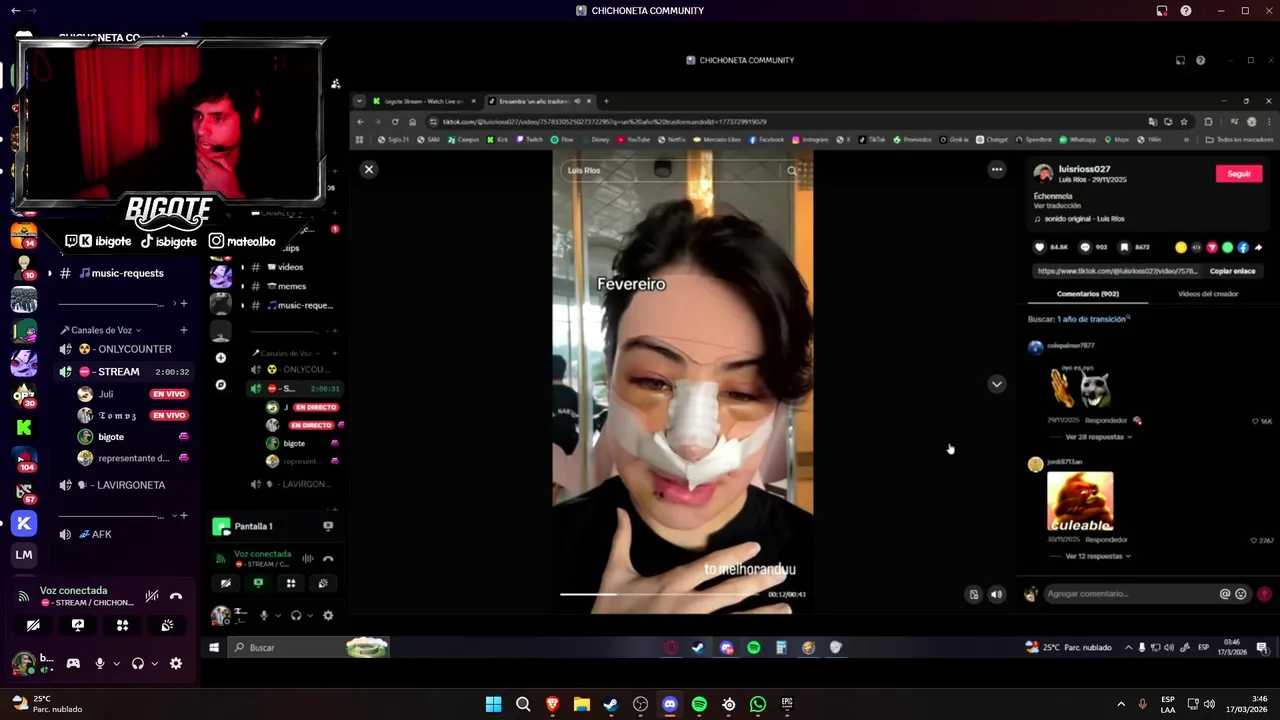Deafen Discord headphone audio
Screen dimensions: 1280x720
click(138, 663)
